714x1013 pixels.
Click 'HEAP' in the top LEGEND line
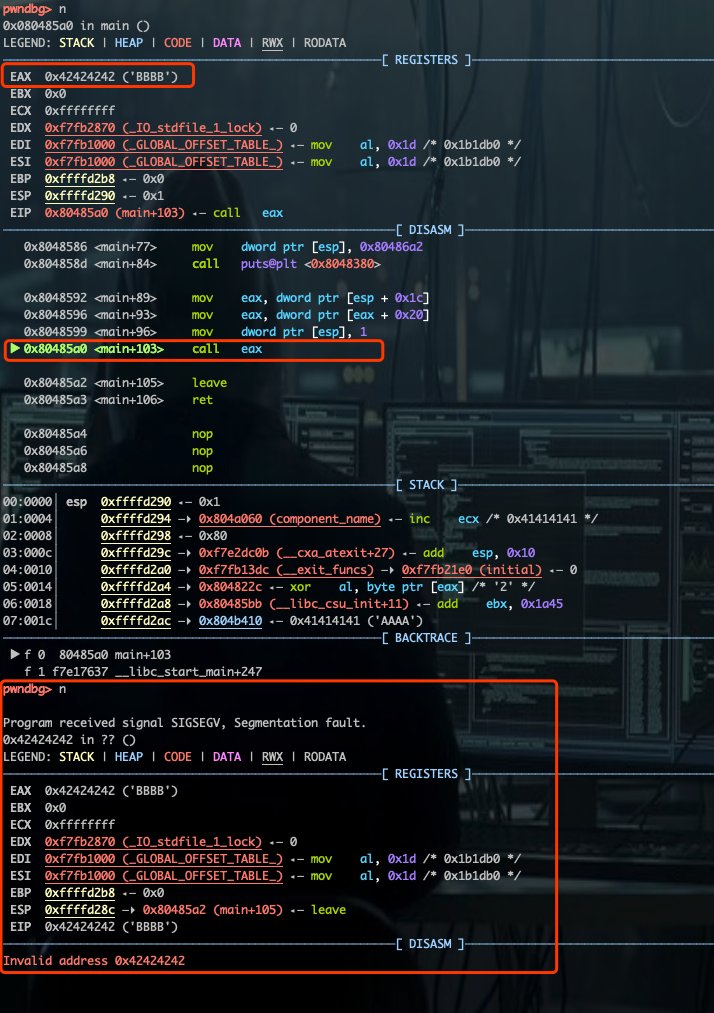pyautogui.click(x=129, y=43)
